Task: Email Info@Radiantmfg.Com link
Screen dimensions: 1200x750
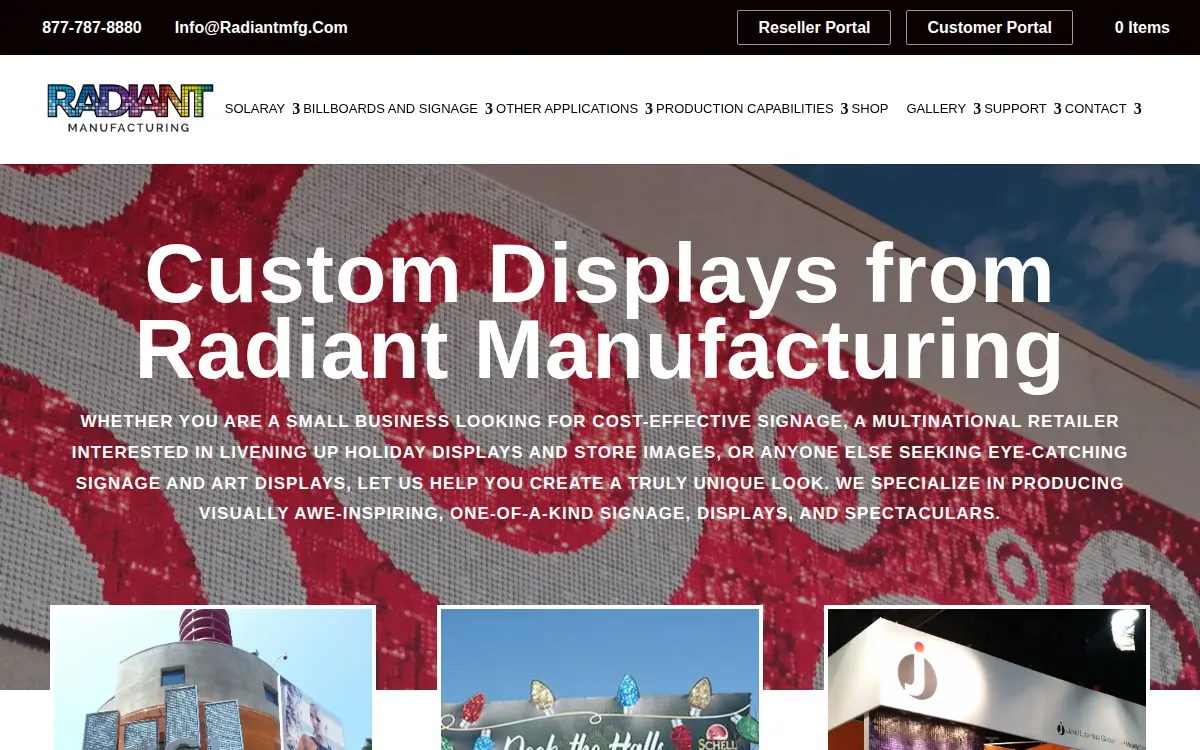Action: pos(261,28)
